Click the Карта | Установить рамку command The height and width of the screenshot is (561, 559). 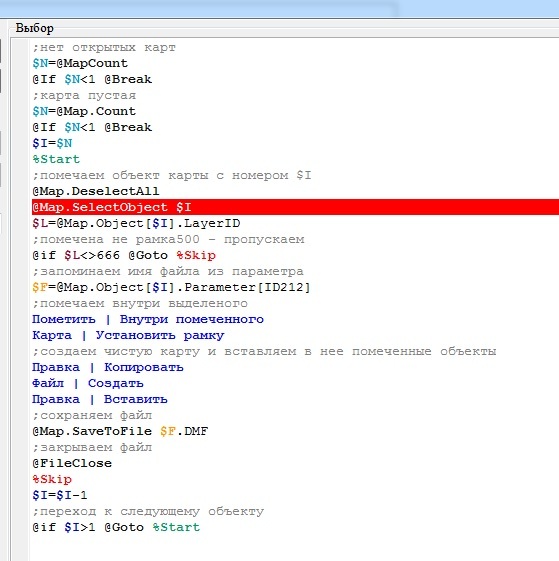click(x=128, y=335)
